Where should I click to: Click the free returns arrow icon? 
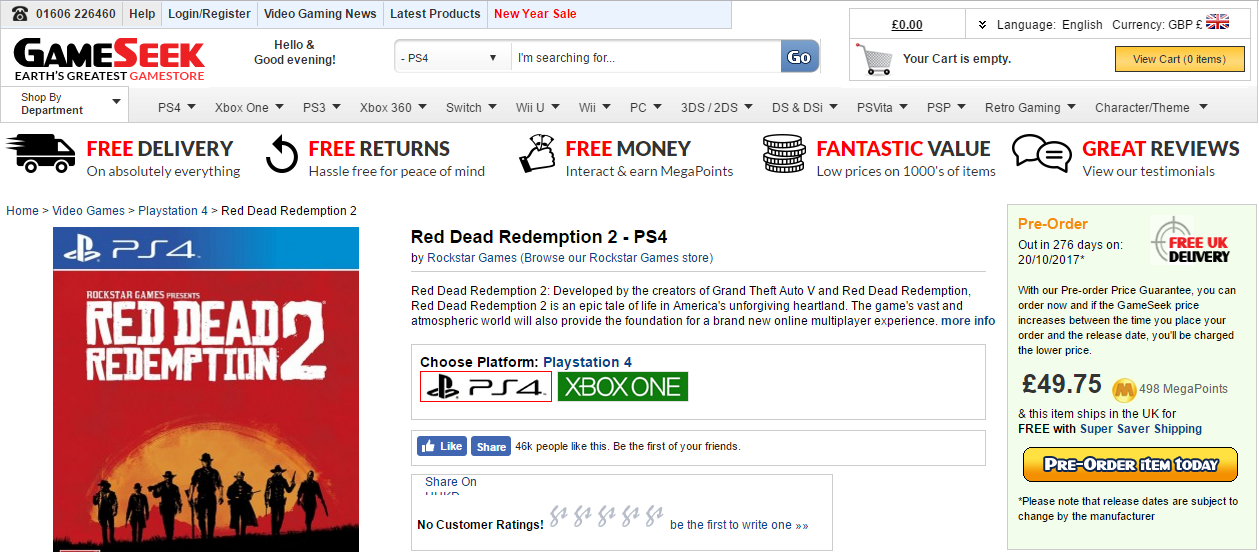tap(282, 156)
